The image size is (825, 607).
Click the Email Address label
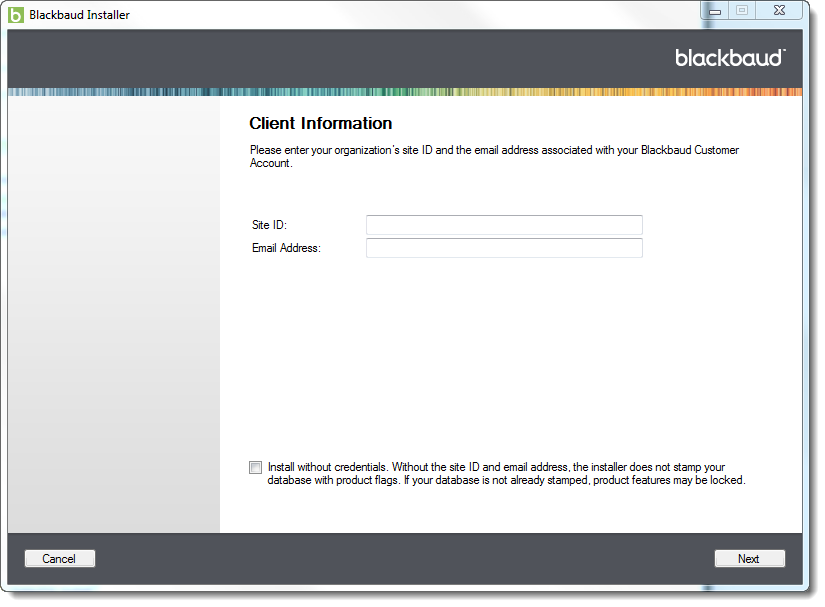click(x=286, y=248)
